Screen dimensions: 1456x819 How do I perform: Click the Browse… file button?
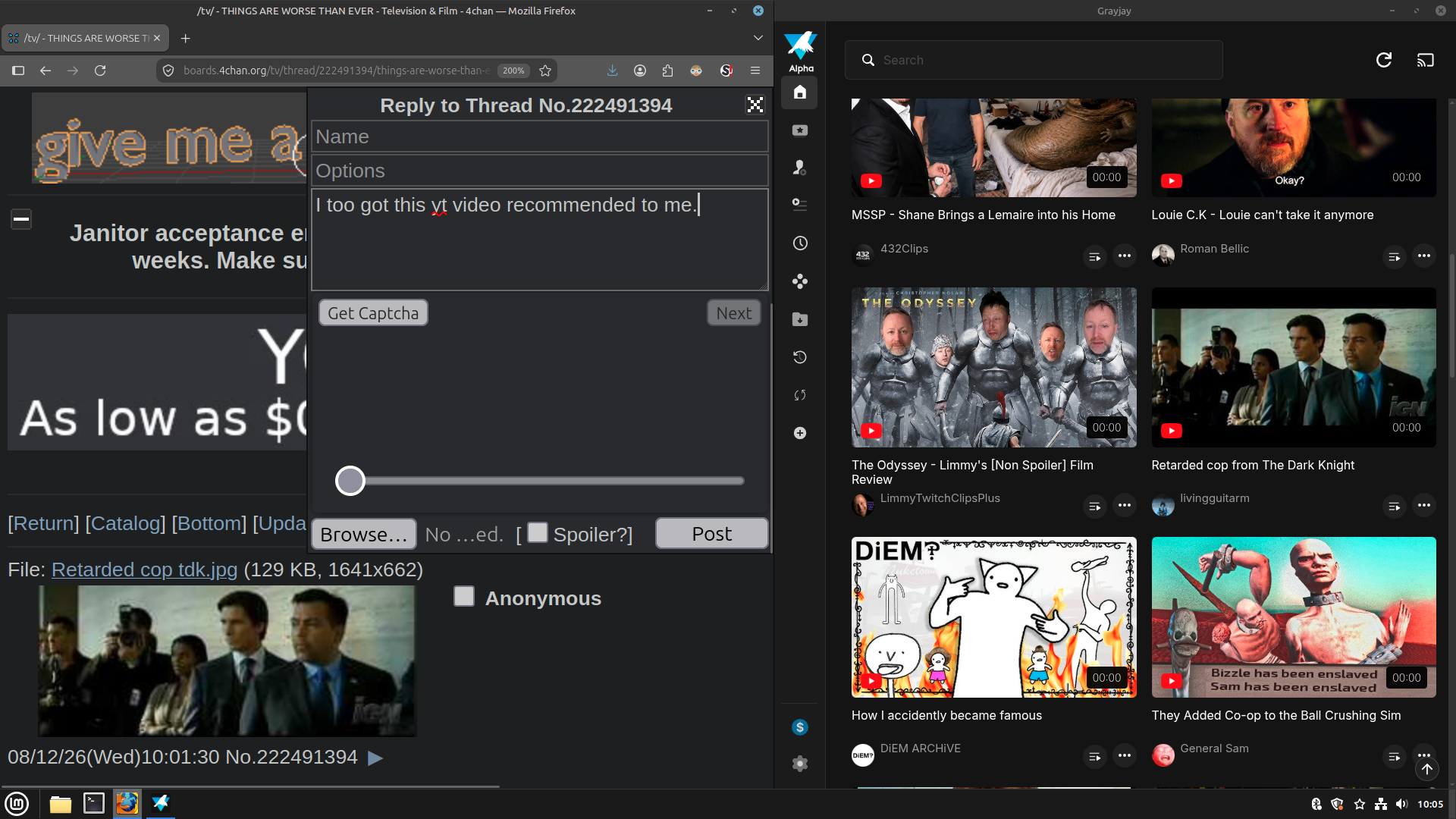(364, 535)
